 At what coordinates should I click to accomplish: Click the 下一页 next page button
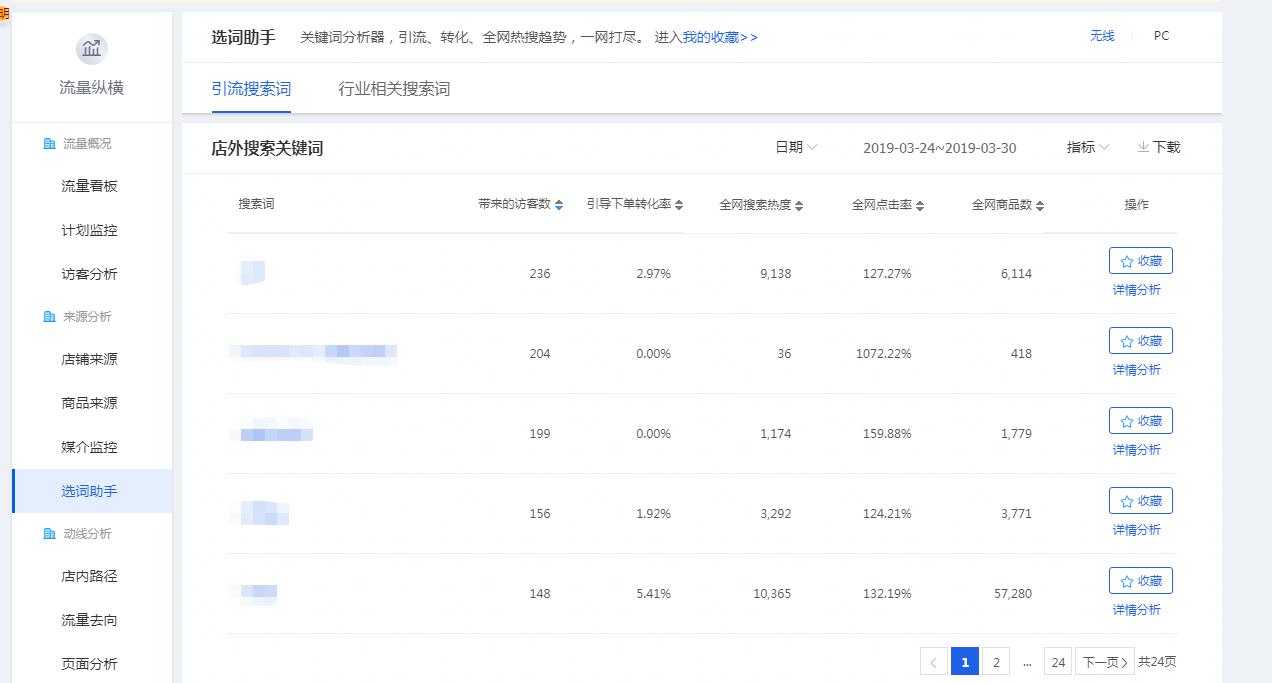point(1105,662)
